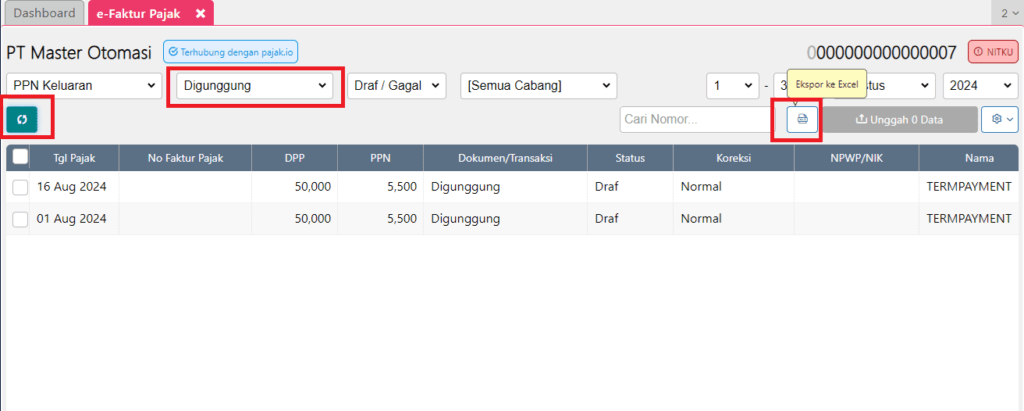The height and width of the screenshot is (411, 1024).
Task: Check the 01 Aug 2024 row checkbox
Action: pos(21,218)
